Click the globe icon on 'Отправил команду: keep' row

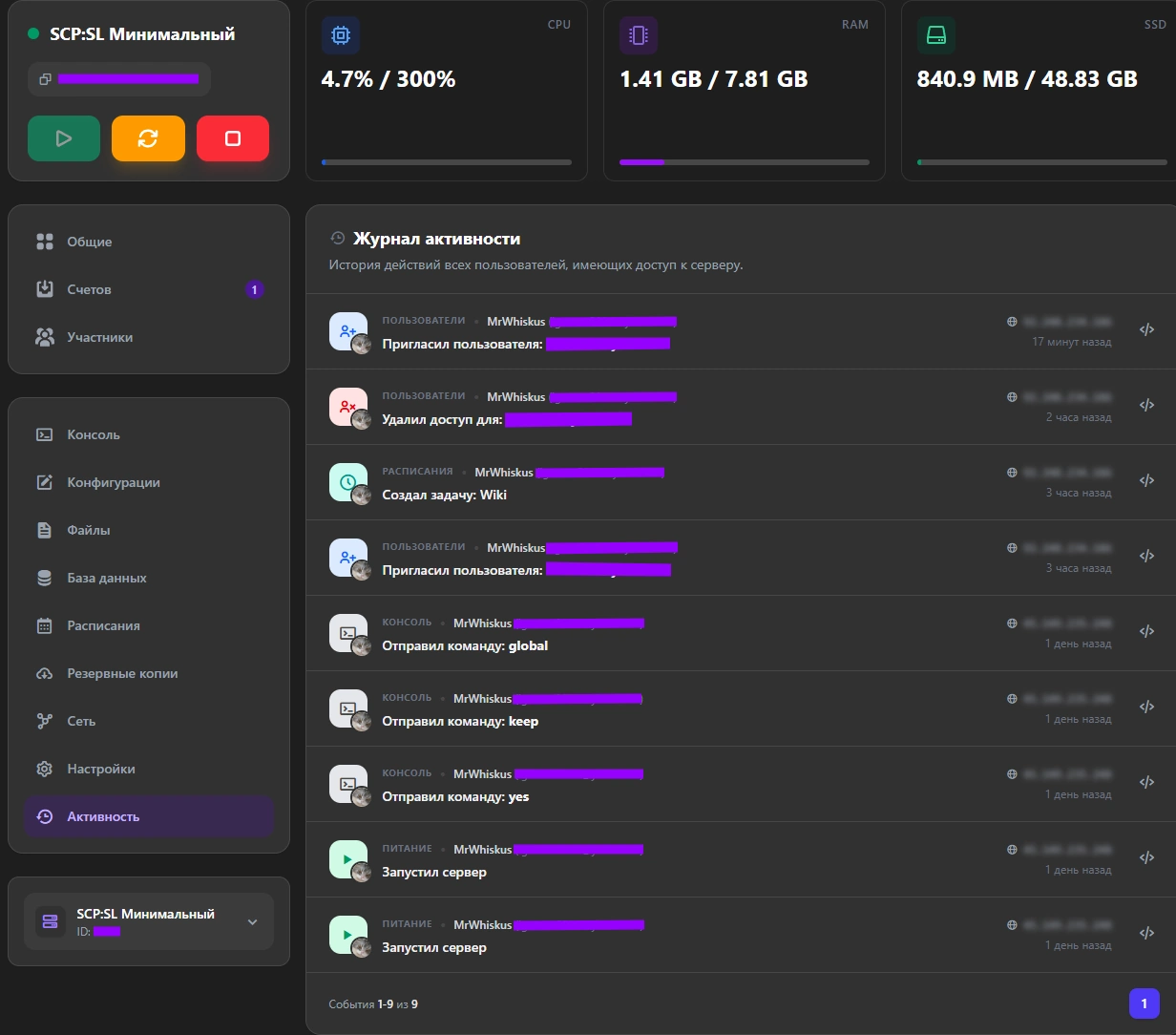coord(1012,699)
